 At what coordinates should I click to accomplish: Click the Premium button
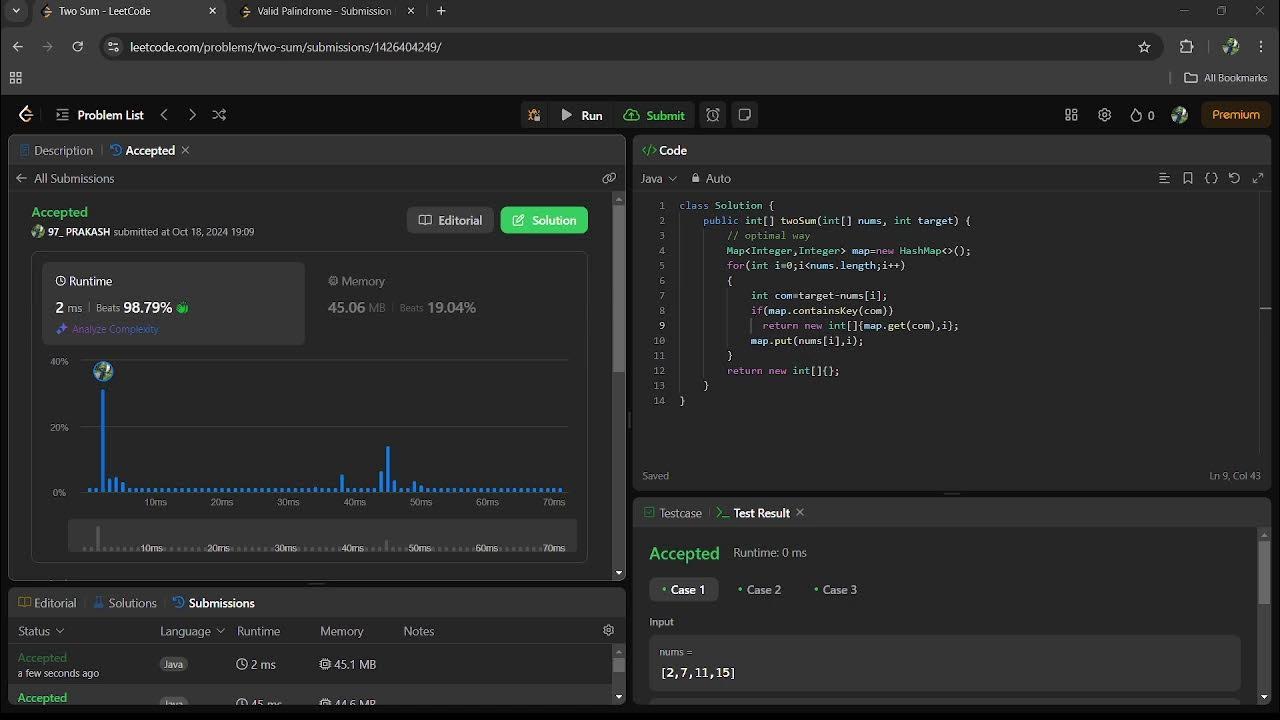1236,115
